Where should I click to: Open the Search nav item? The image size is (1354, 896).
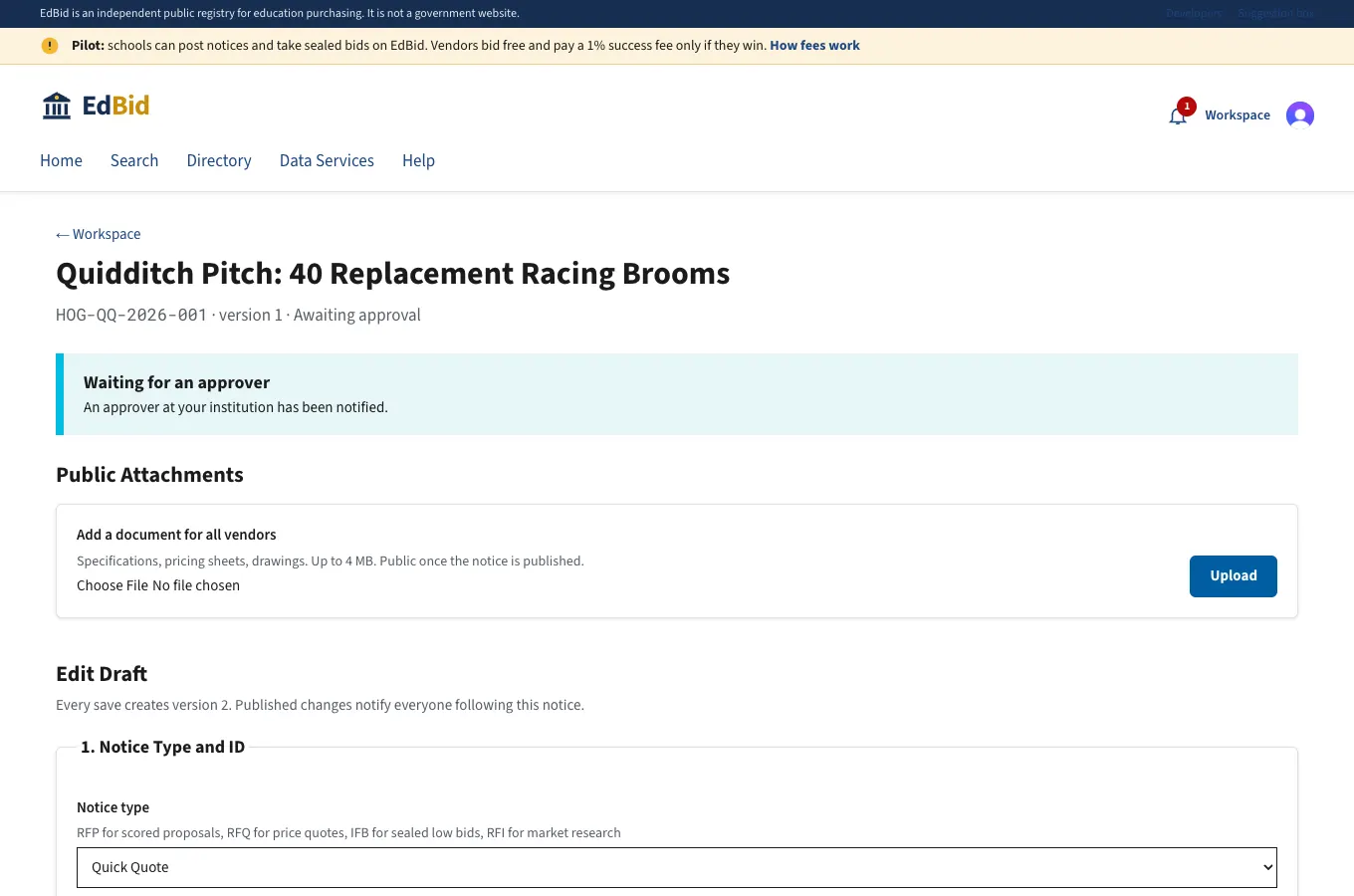pos(134,160)
